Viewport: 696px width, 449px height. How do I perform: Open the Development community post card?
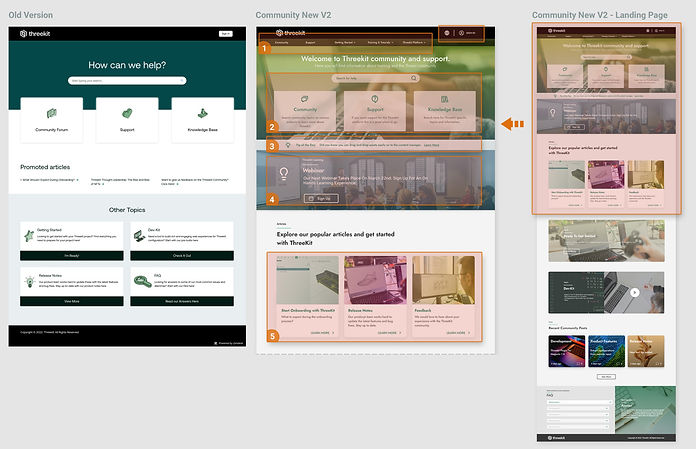click(567, 351)
